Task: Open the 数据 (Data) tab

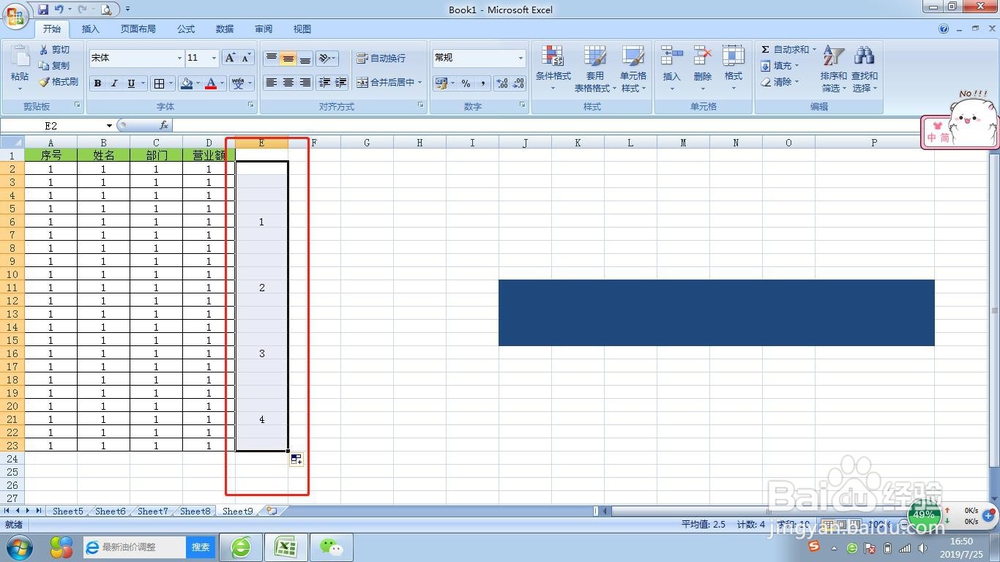Action: click(x=224, y=29)
